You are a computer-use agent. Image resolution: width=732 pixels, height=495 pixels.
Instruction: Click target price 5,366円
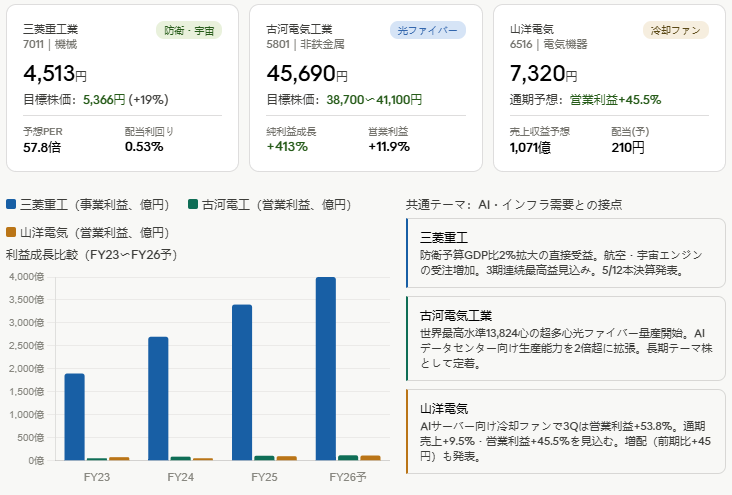click(x=104, y=99)
